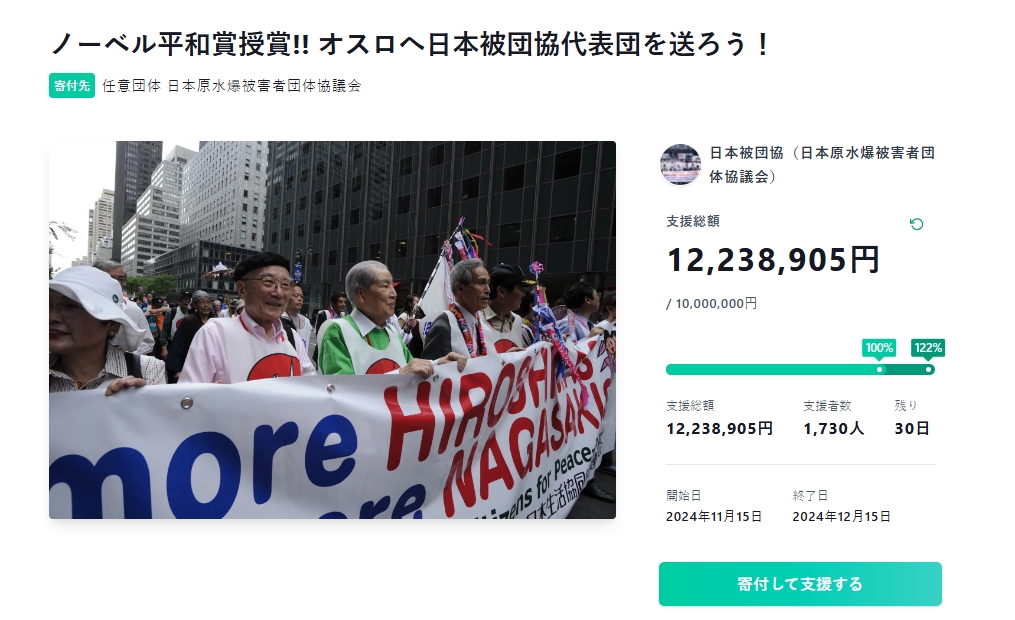Click the lower 支援総額 12,238,905円 figure
Image resolution: width=1015 pixels, height=620 pixels.
(x=719, y=428)
